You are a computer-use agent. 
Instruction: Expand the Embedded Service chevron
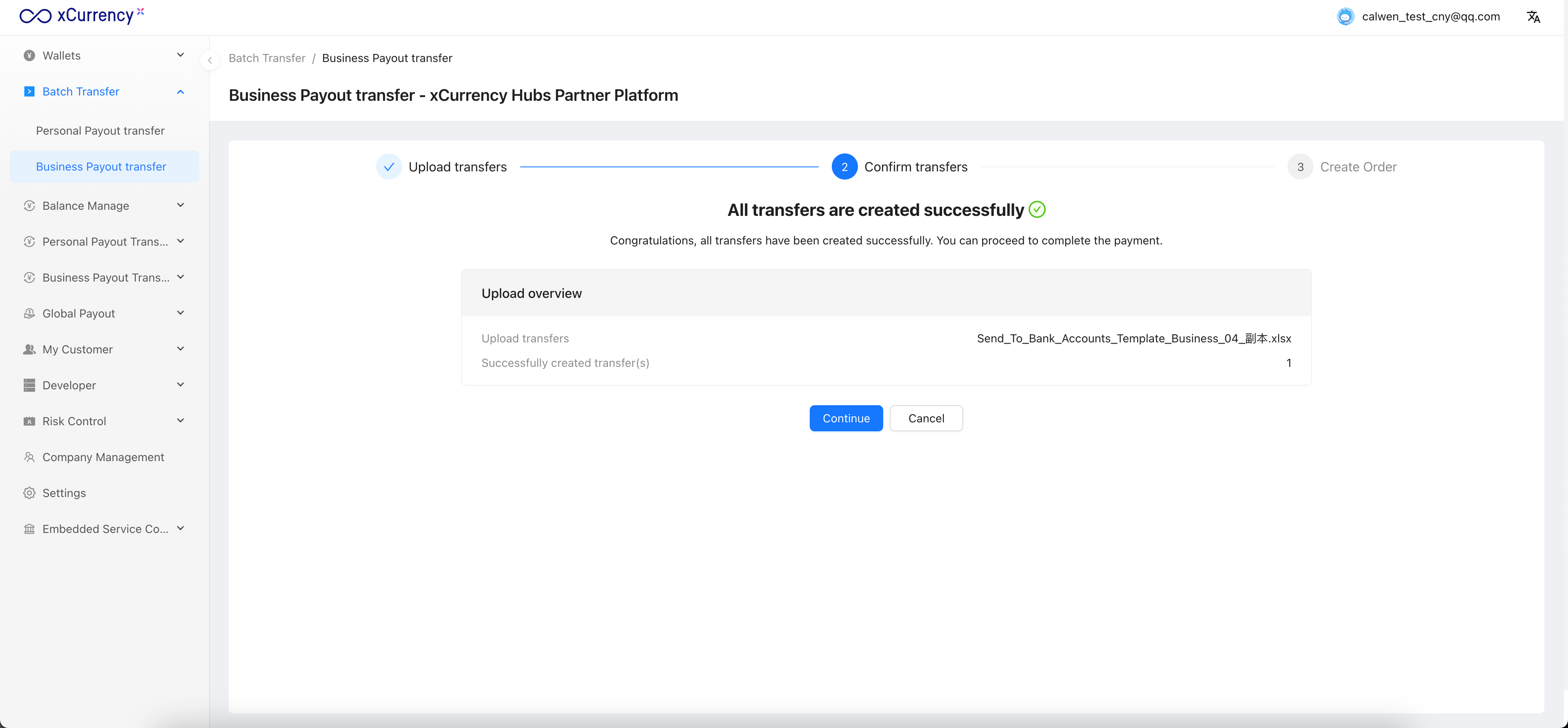click(x=180, y=528)
